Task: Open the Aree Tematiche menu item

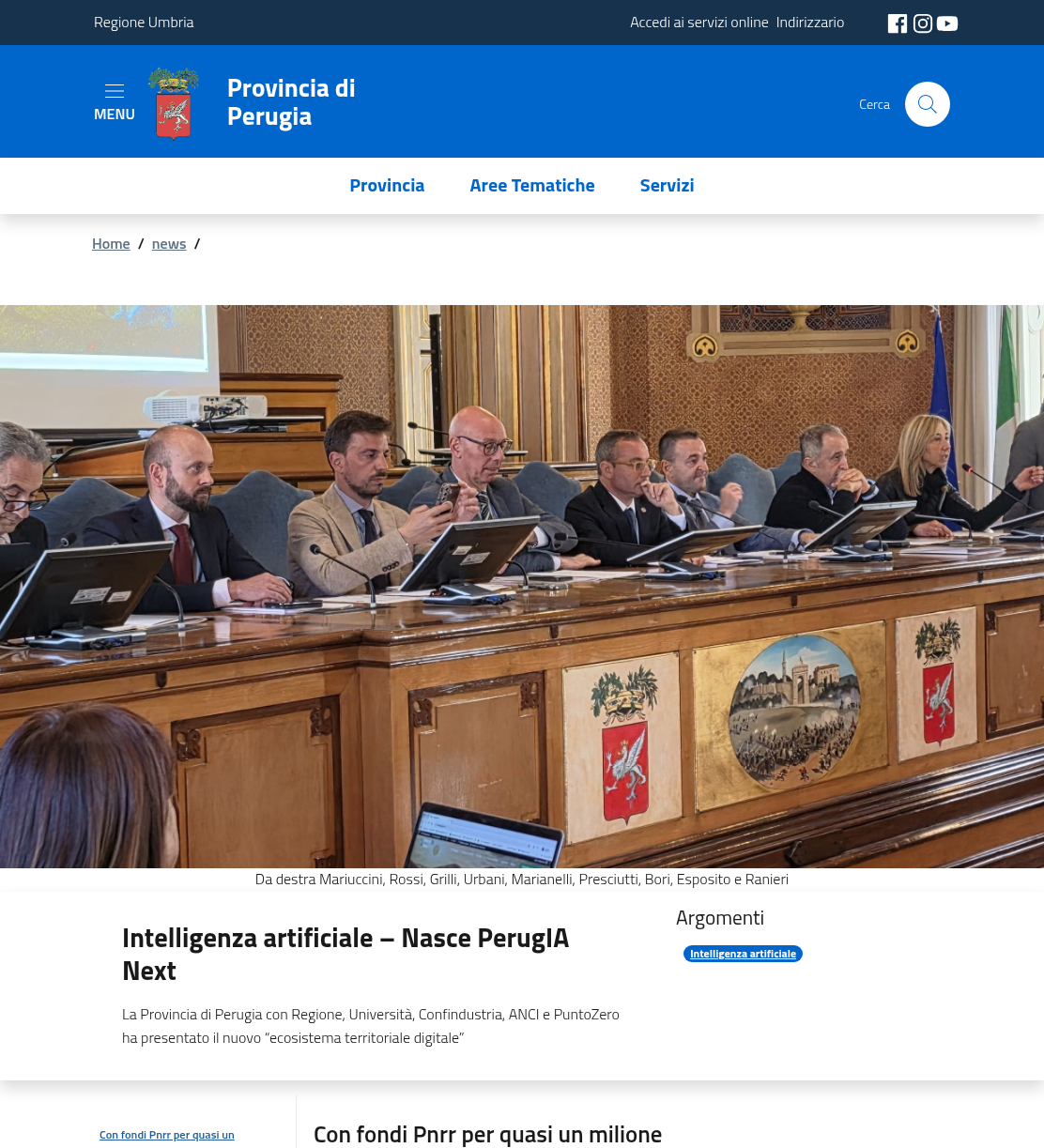Action: (x=532, y=186)
